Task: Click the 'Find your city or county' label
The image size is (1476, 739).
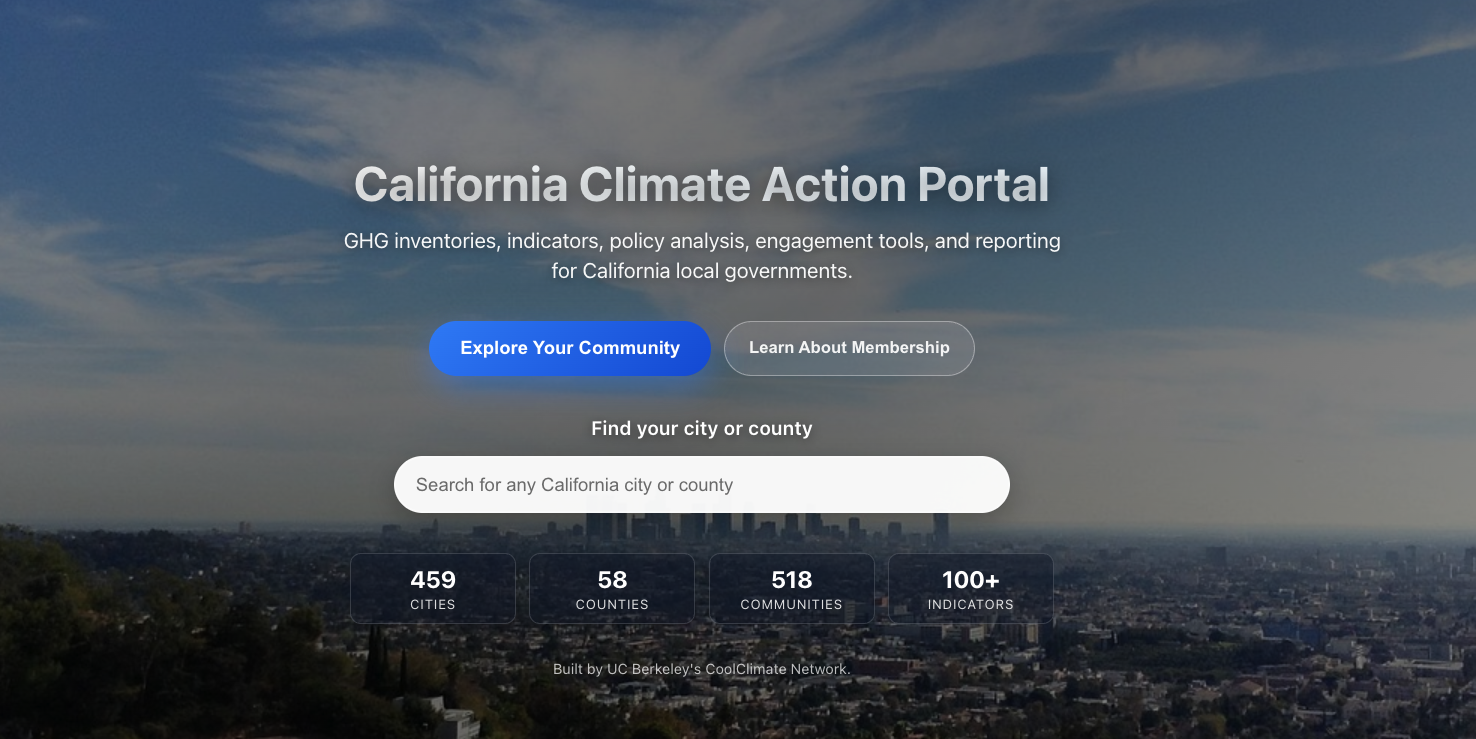Action: [x=702, y=429]
